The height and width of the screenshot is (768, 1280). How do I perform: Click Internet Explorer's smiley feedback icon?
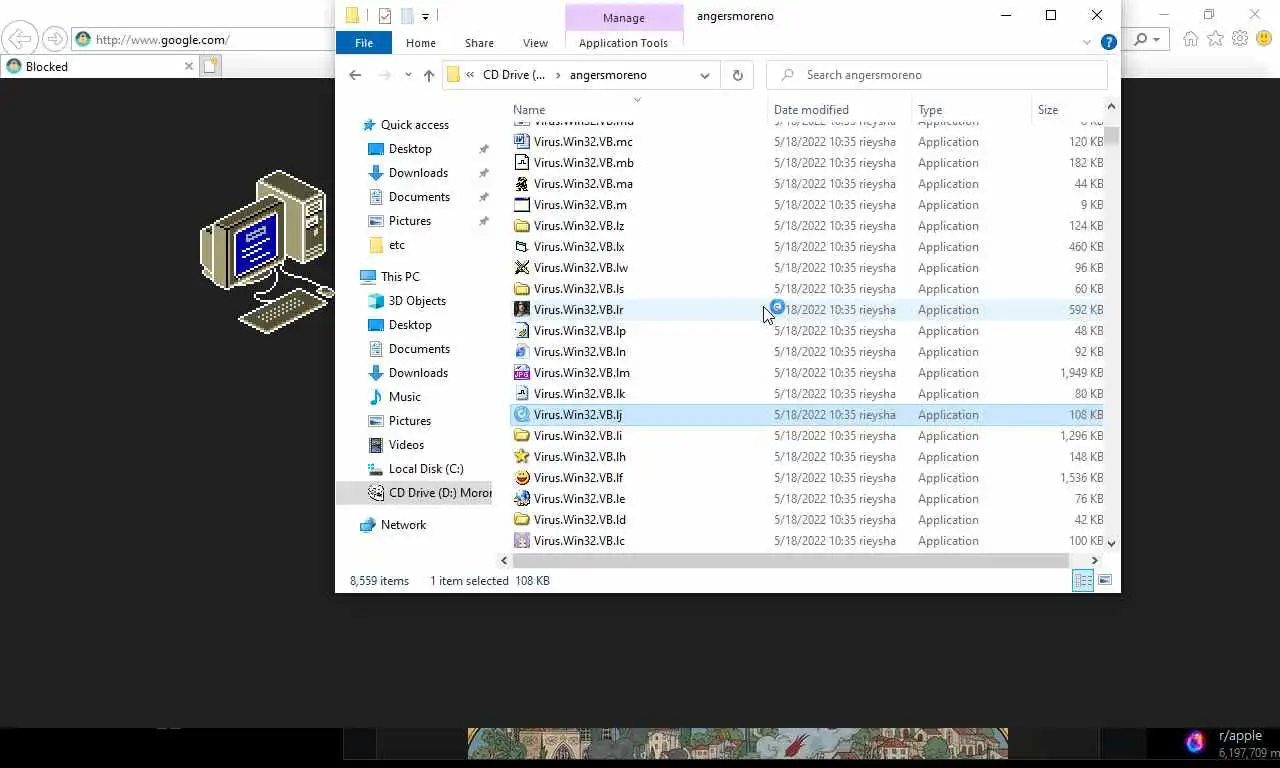(x=1264, y=39)
